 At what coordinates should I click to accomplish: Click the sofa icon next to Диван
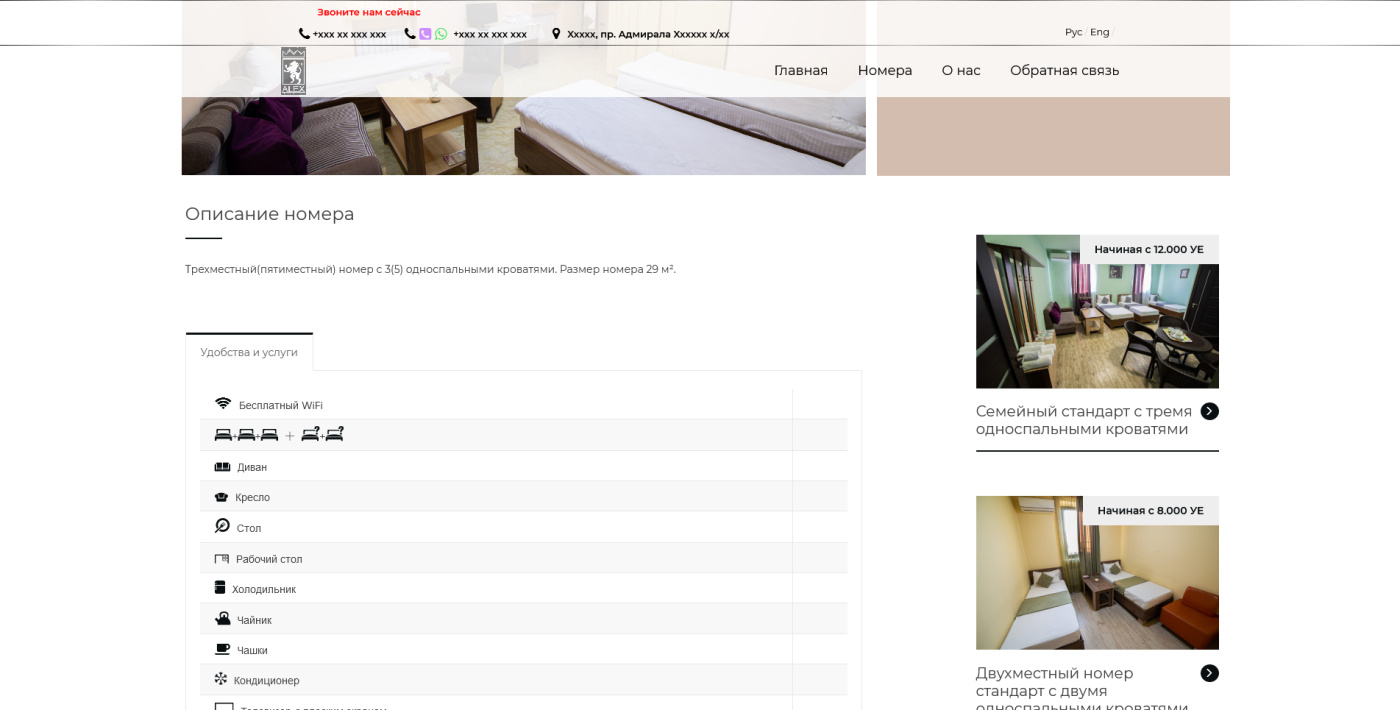click(x=222, y=467)
